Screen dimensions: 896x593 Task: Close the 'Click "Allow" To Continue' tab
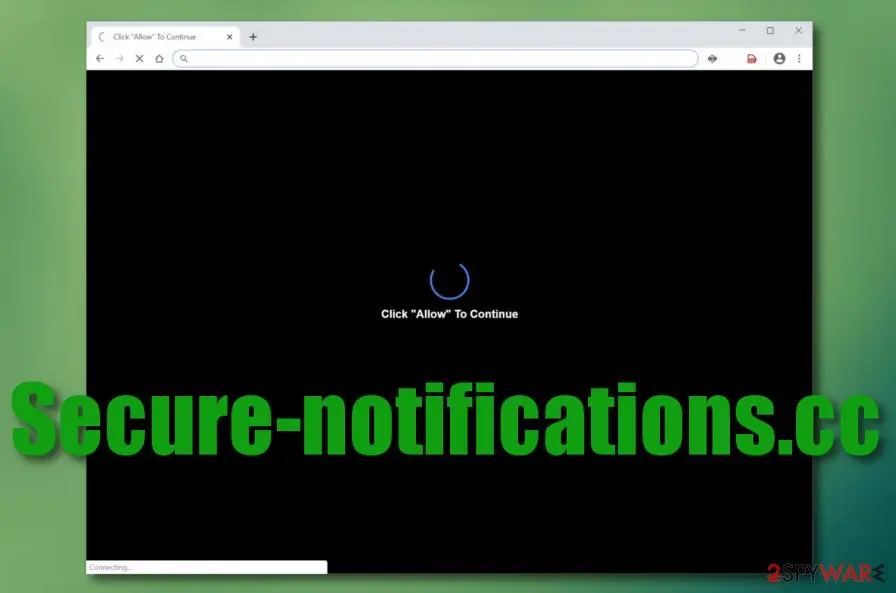[230, 37]
